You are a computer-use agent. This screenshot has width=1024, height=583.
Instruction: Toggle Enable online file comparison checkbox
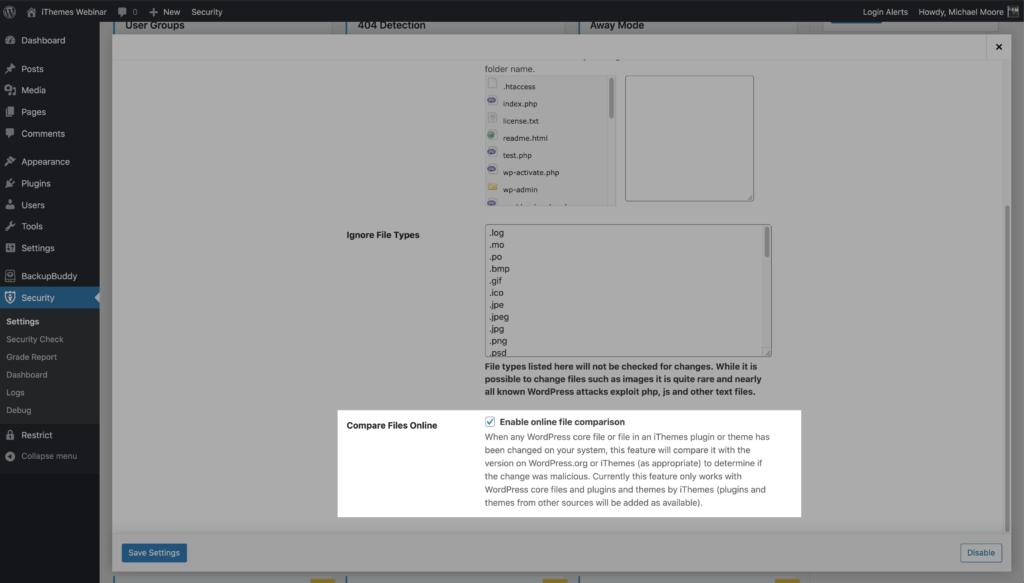pyautogui.click(x=490, y=422)
